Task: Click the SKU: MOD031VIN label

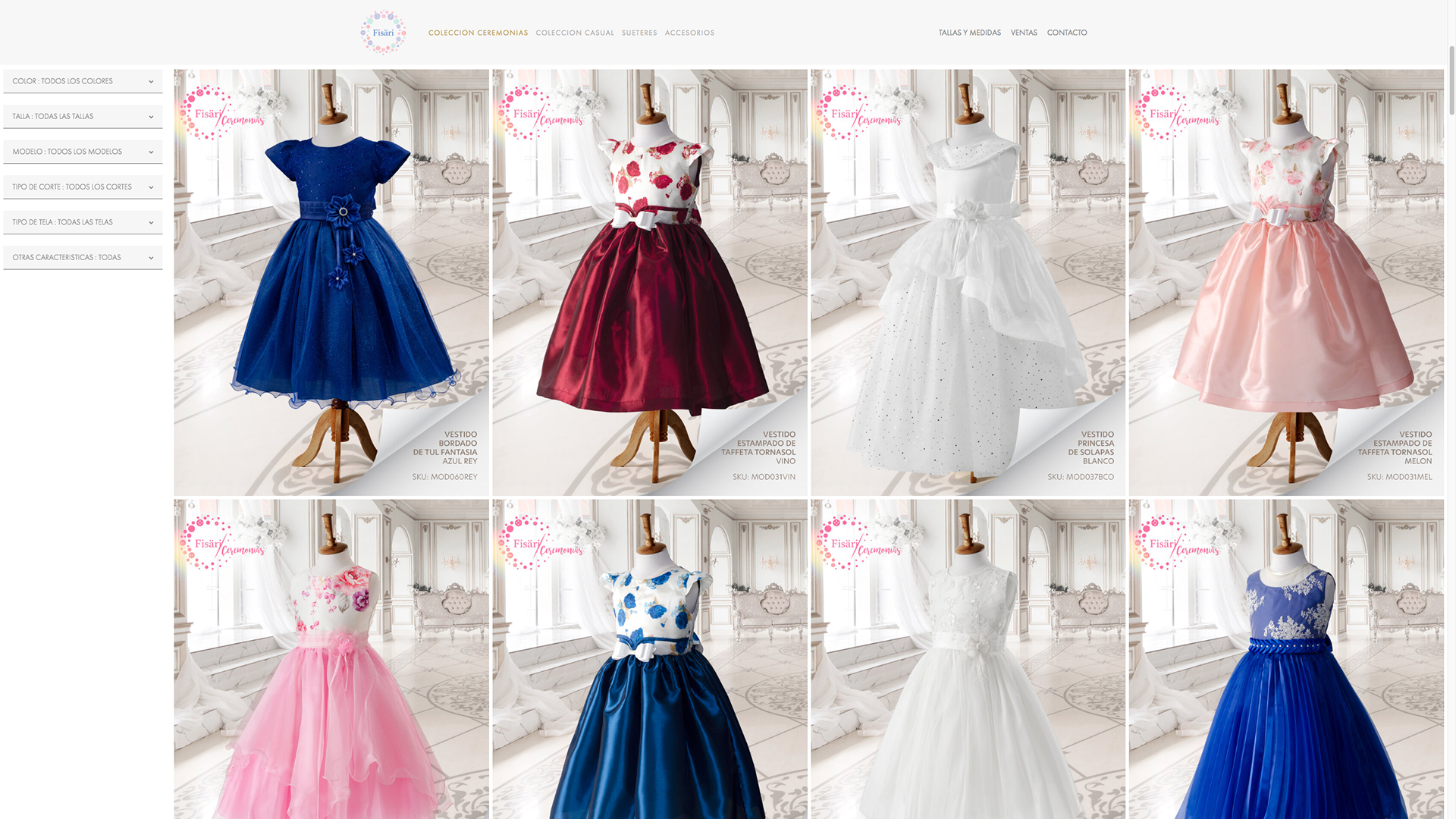Action: (x=764, y=477)
